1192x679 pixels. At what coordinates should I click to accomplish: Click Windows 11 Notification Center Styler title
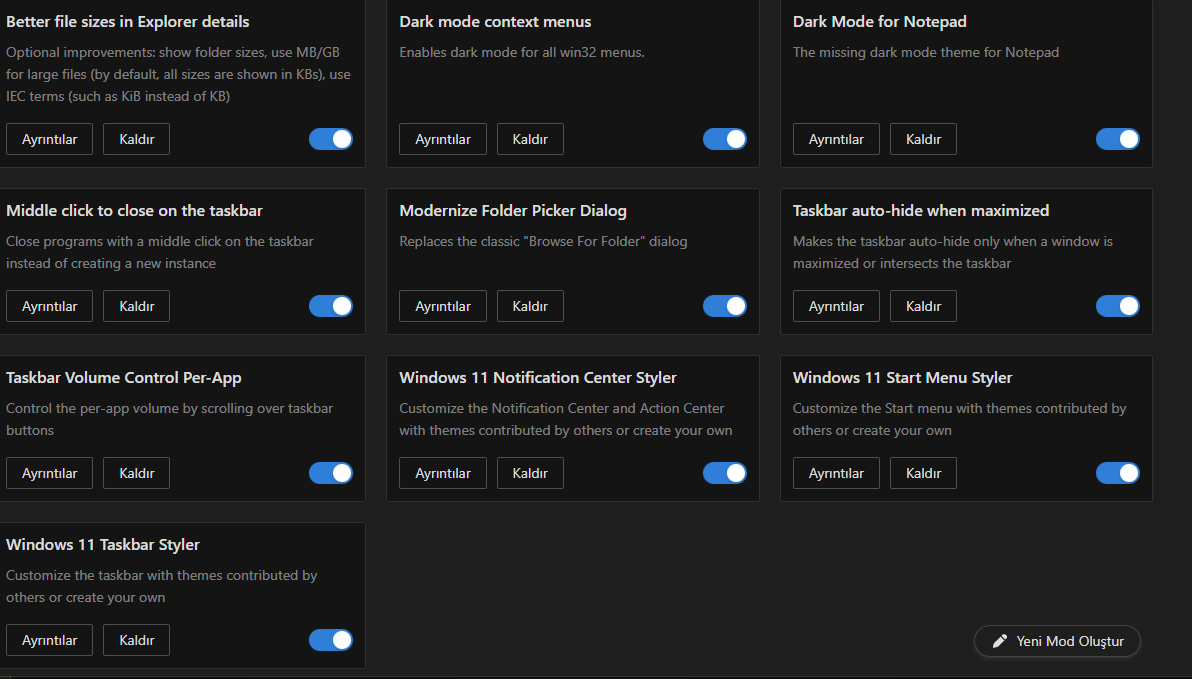click(x=537, y=378)
